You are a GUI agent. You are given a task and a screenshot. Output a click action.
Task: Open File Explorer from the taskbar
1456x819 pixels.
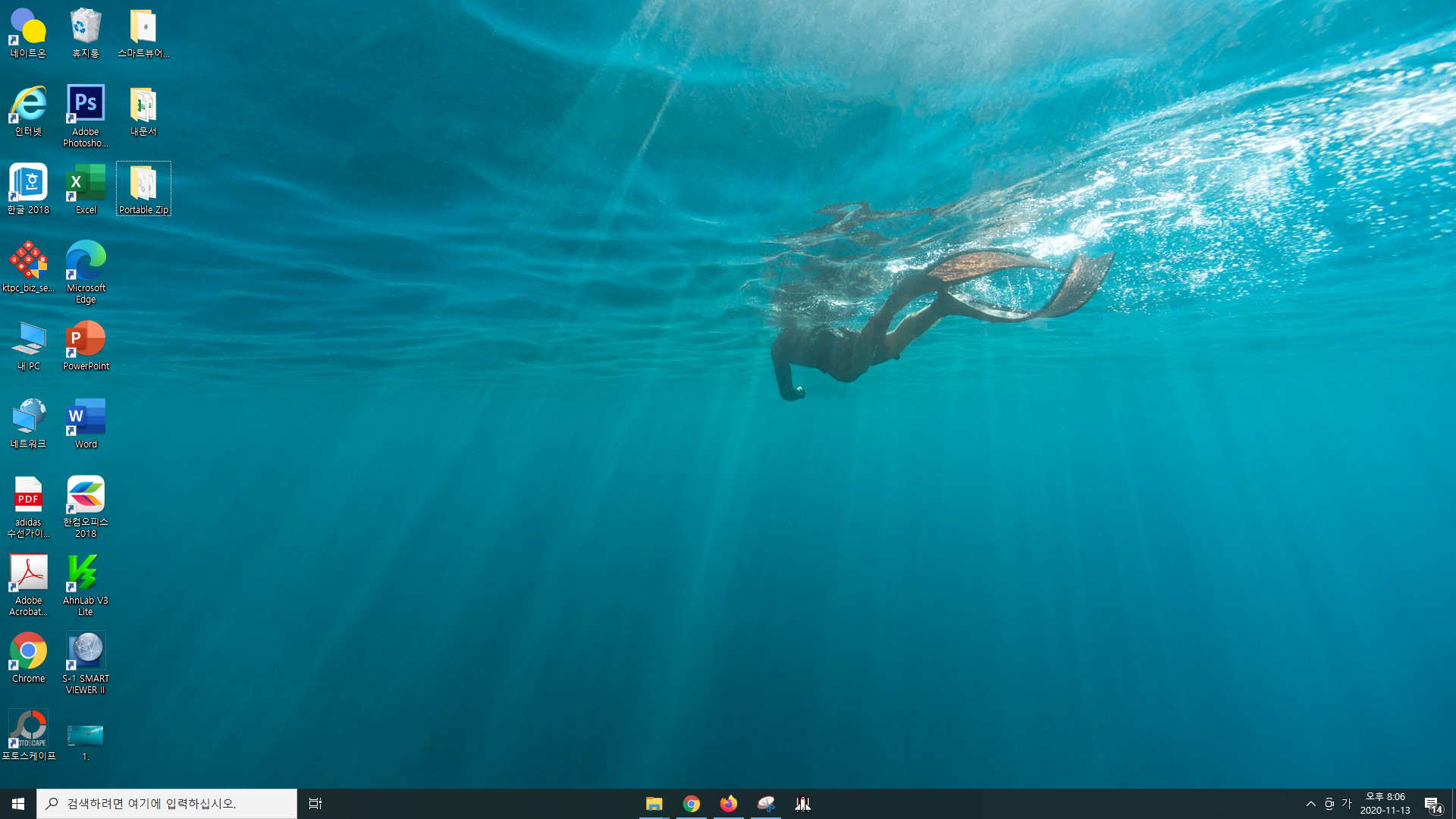tap(654, 804)
